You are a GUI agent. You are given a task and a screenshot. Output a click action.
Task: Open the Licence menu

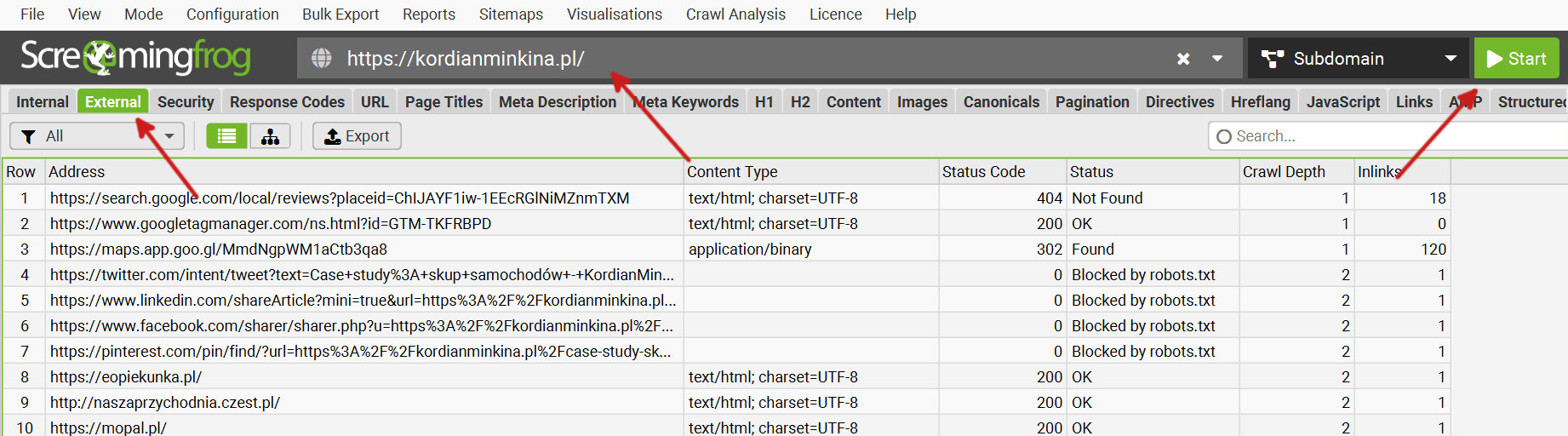tap(835, 14)
